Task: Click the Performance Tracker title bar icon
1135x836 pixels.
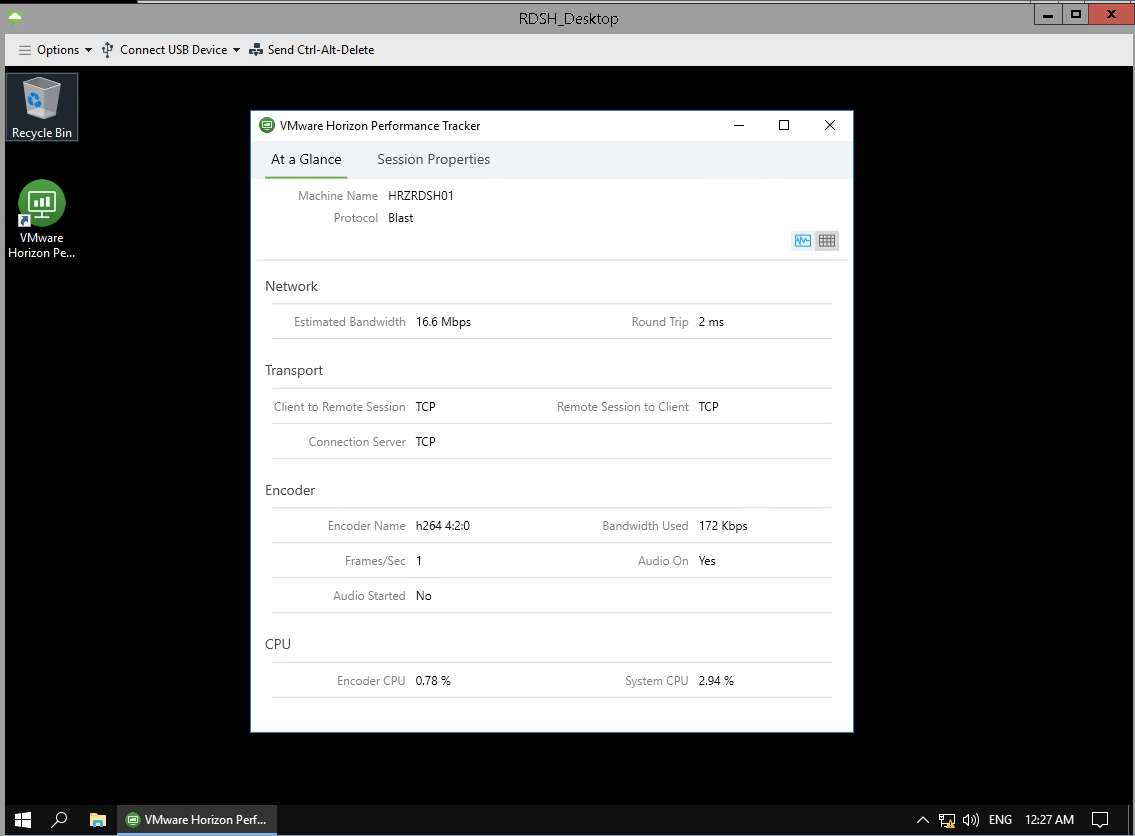Action: [x=267, y=125]
